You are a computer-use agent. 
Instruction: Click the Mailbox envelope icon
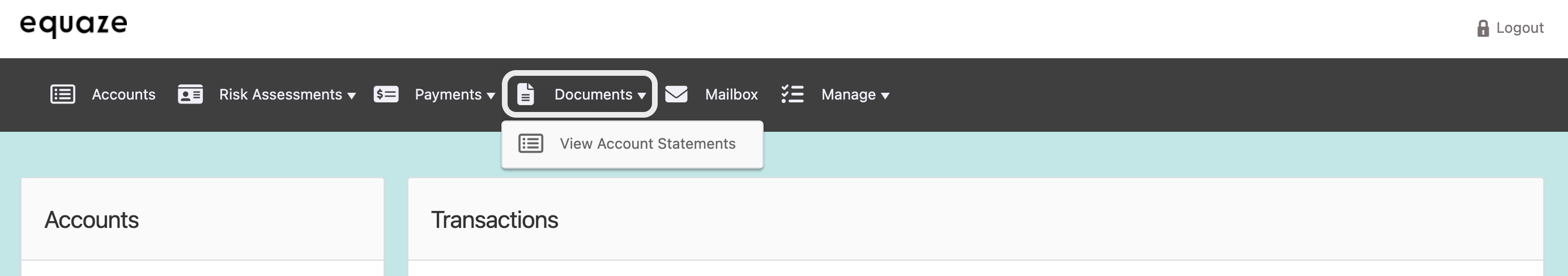676,95
